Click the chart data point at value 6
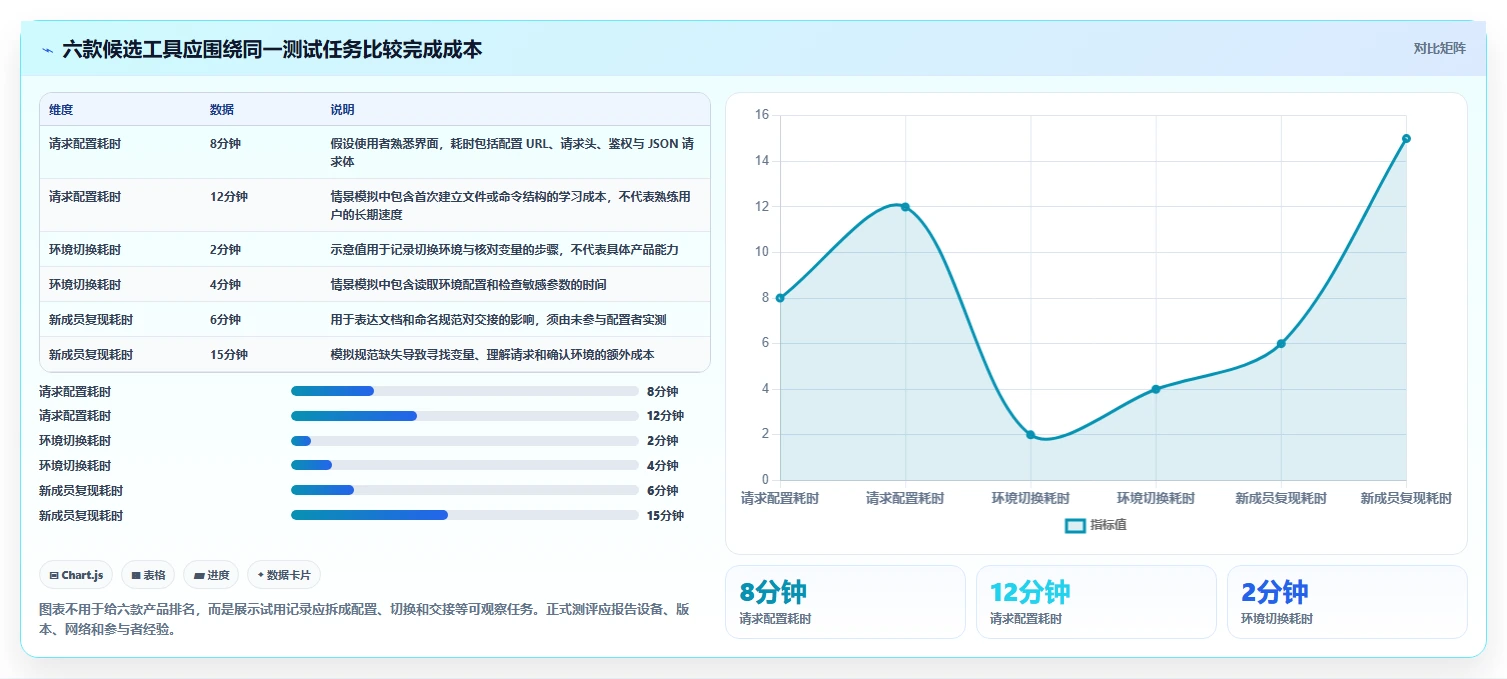Image resolution: width=1507 pixels, height=679 pixels. coord(1281,344)
